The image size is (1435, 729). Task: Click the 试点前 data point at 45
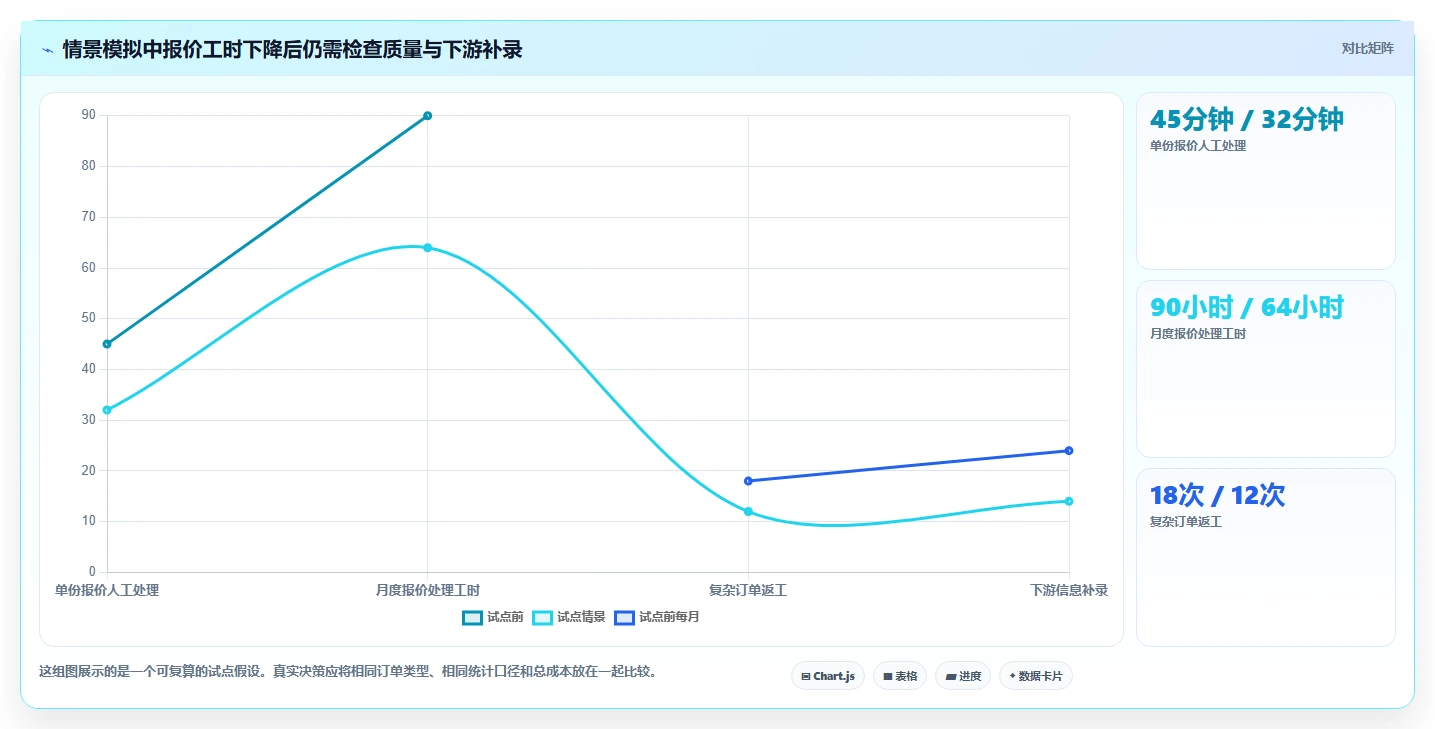(107, 344)
